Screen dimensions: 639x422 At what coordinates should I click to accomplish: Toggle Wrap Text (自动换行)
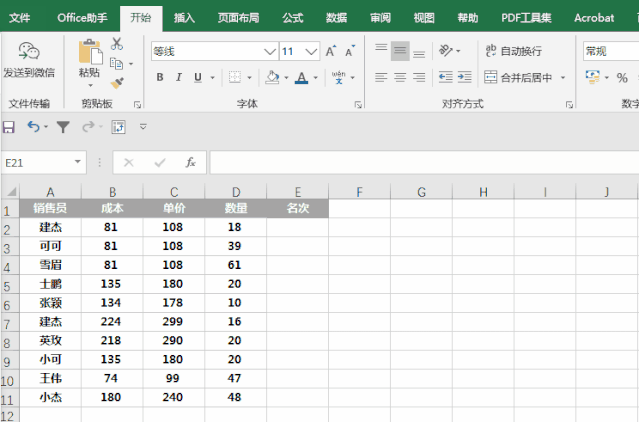[513, 51]
